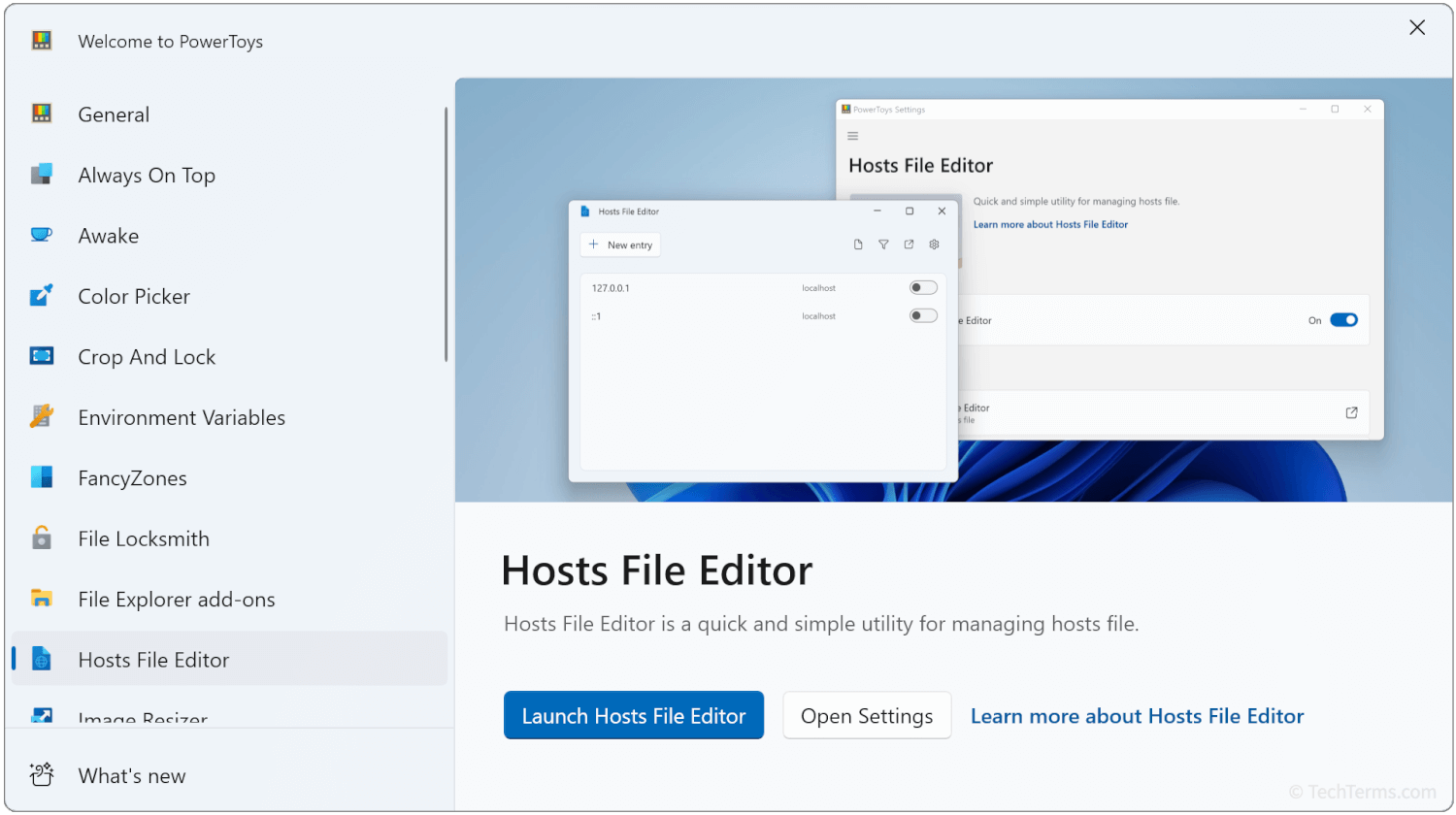Click the PowerToys logo in the title bar
Viewport: 1456px width, 815px height.
tap(41, 41)
